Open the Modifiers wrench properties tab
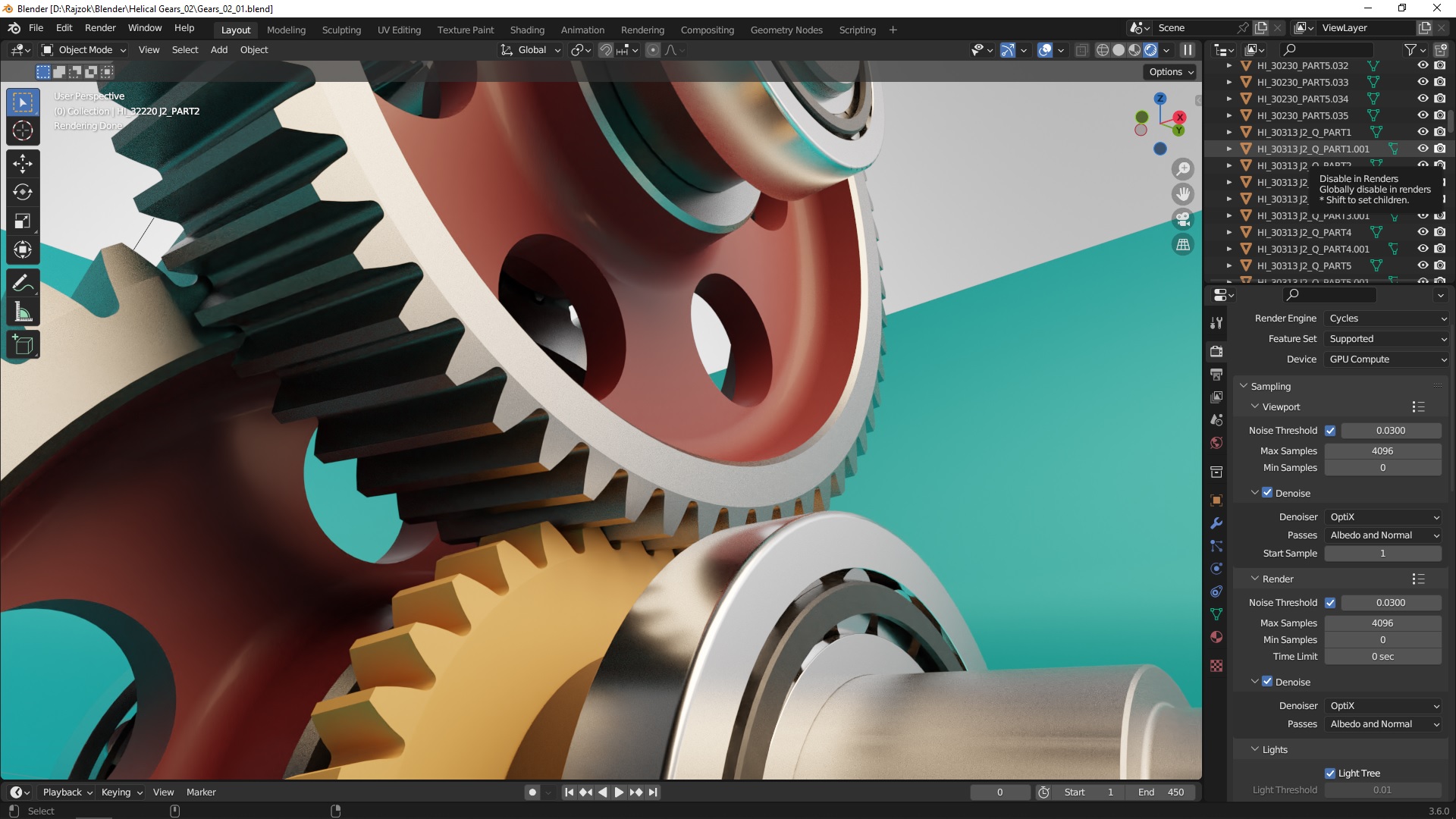The image size is (1456, 819). 1216,523
